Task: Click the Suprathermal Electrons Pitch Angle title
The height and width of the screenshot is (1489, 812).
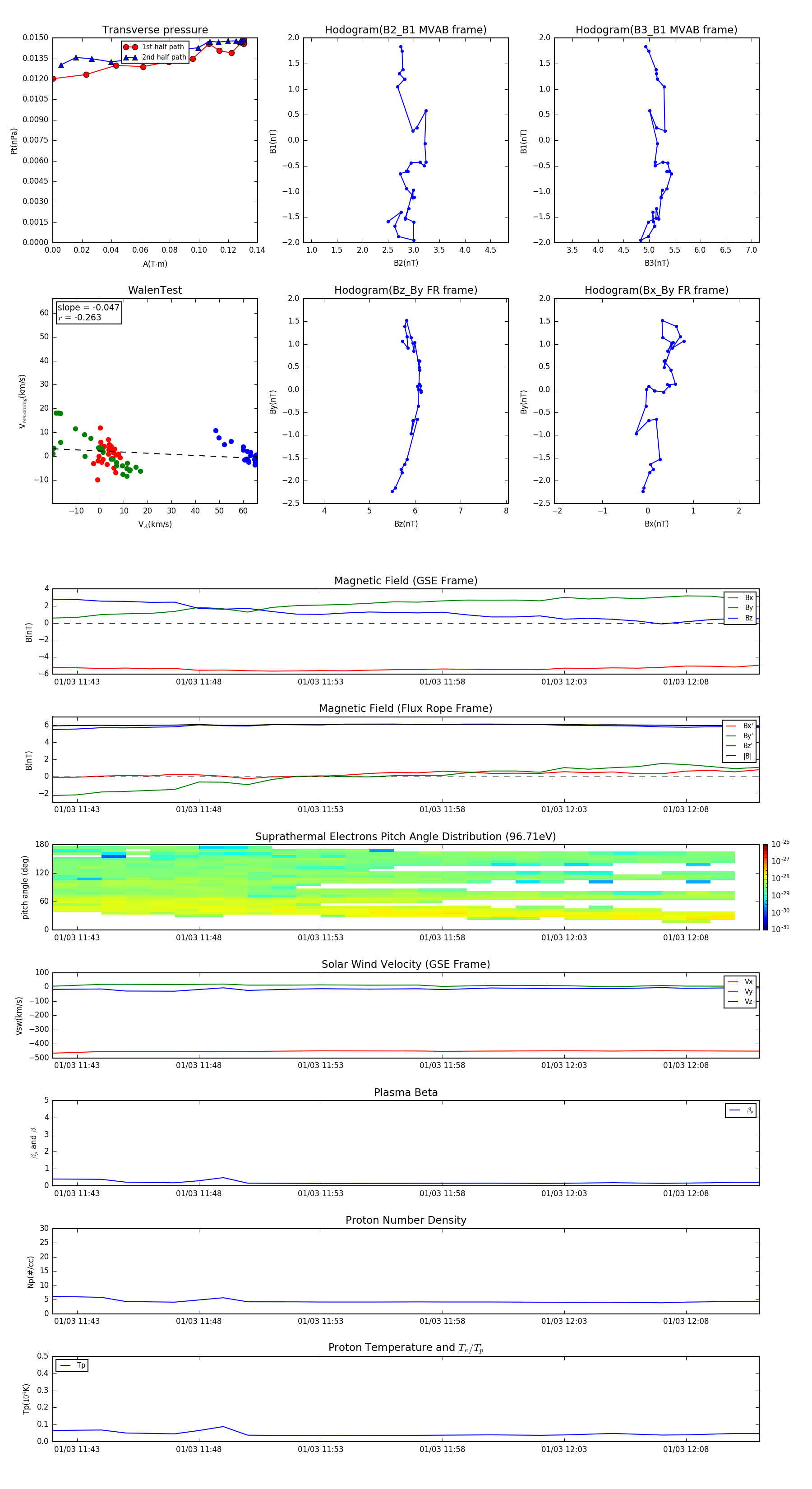Action: pyautogui.click(x=406, y=837)
